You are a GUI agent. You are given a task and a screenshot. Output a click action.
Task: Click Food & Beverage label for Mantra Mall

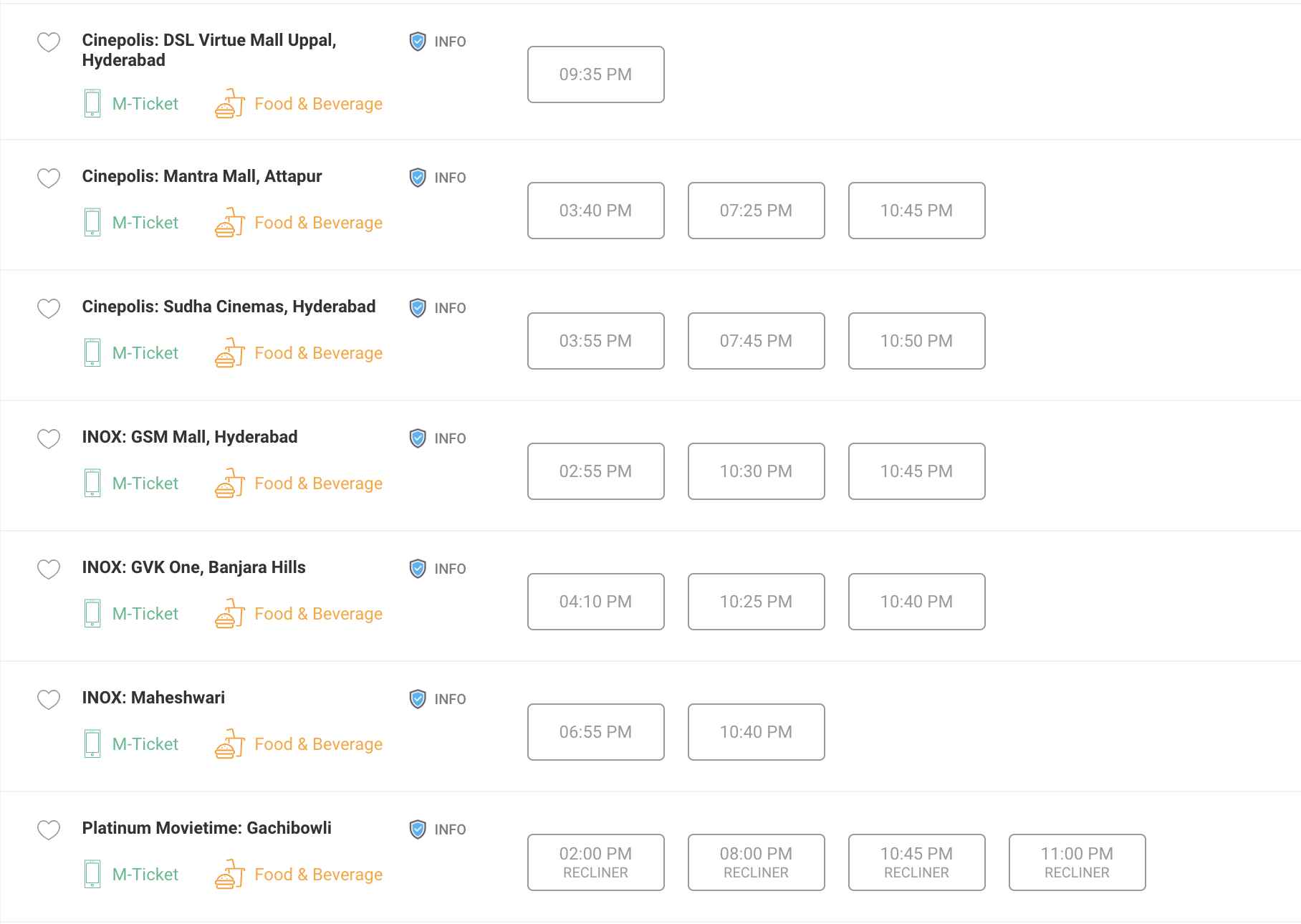(x=318, y=223)
